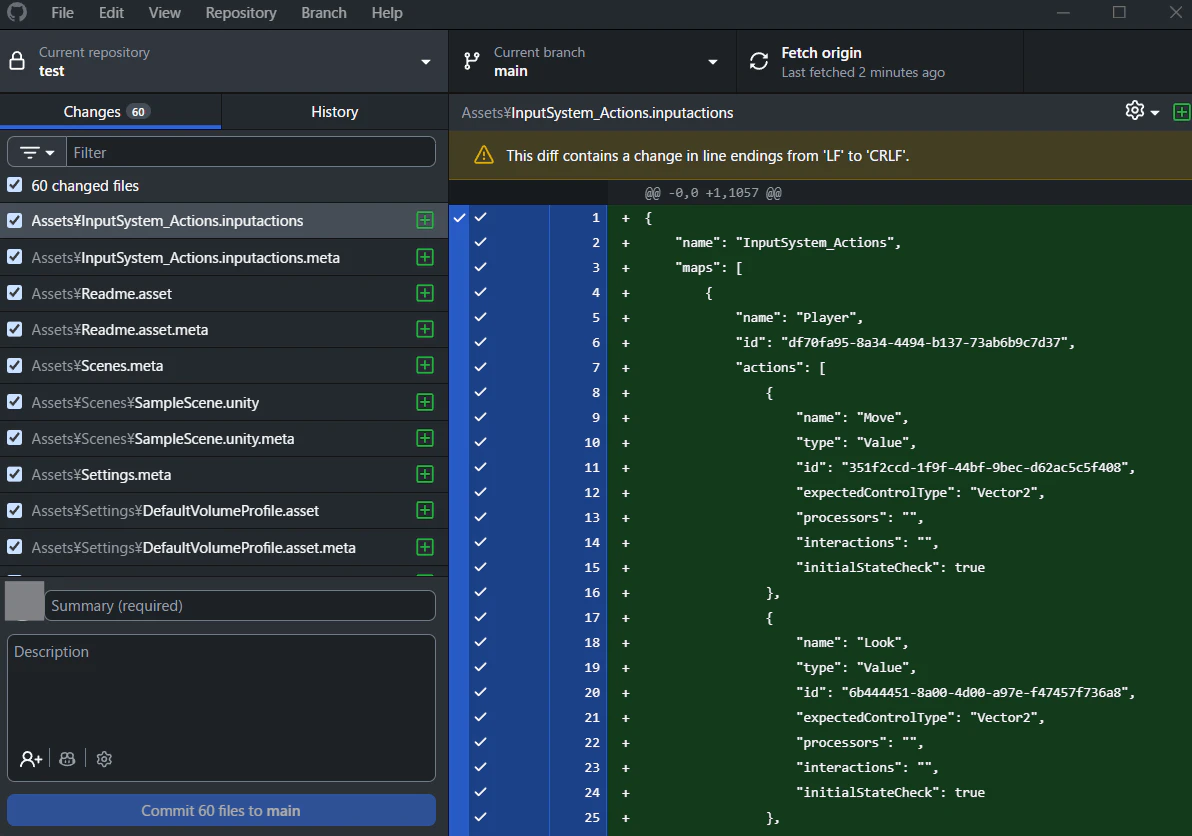Click the GitHub logo icon
Viewport: 1192px width, 836px height.
coord(17,12)
